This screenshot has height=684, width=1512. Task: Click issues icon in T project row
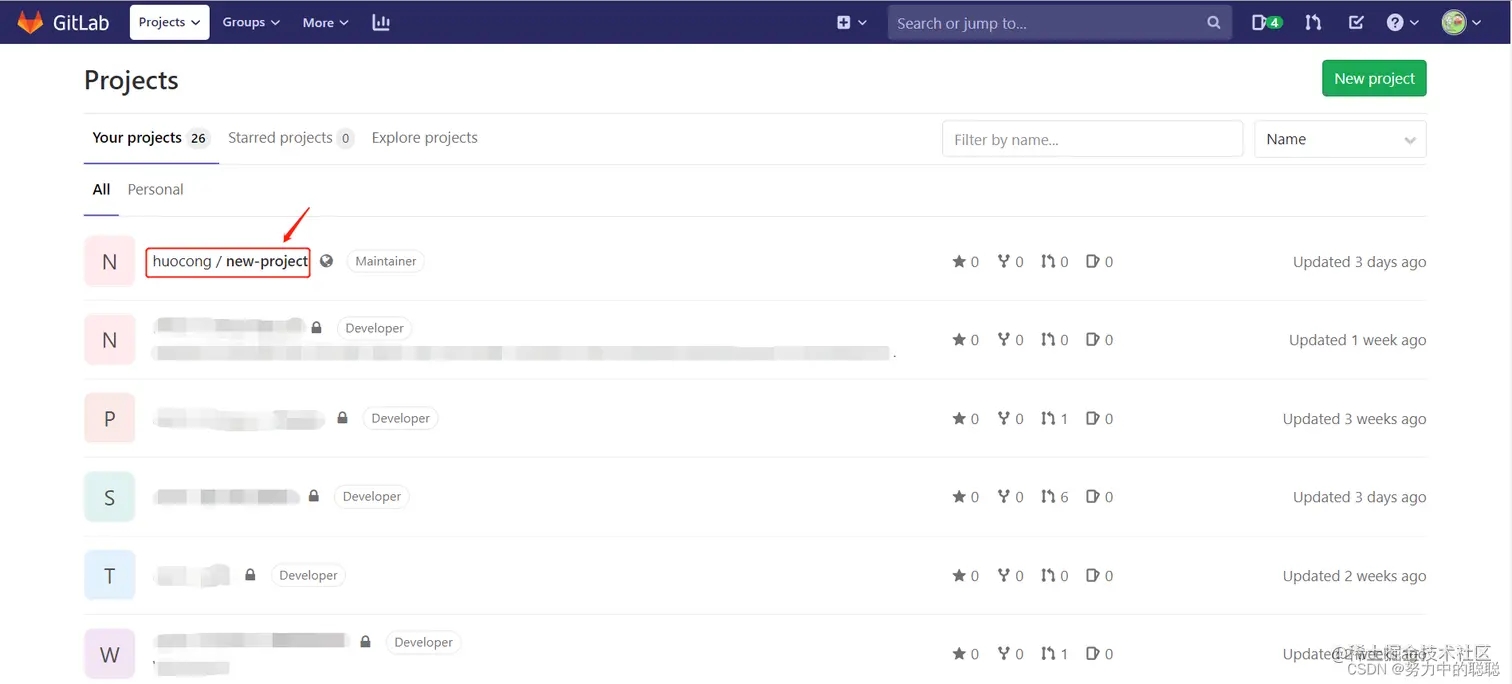(1092, 575)
